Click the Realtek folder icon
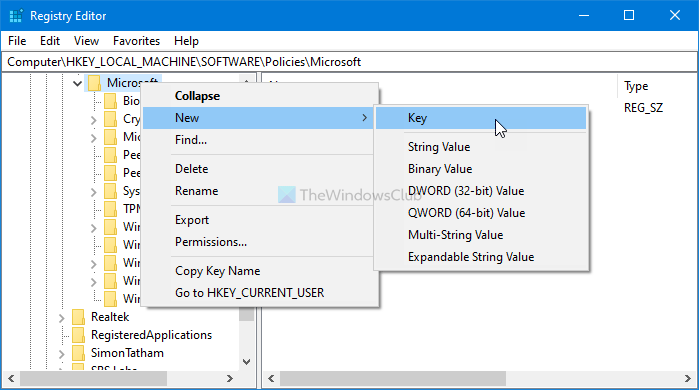 [x=78, y=317]
